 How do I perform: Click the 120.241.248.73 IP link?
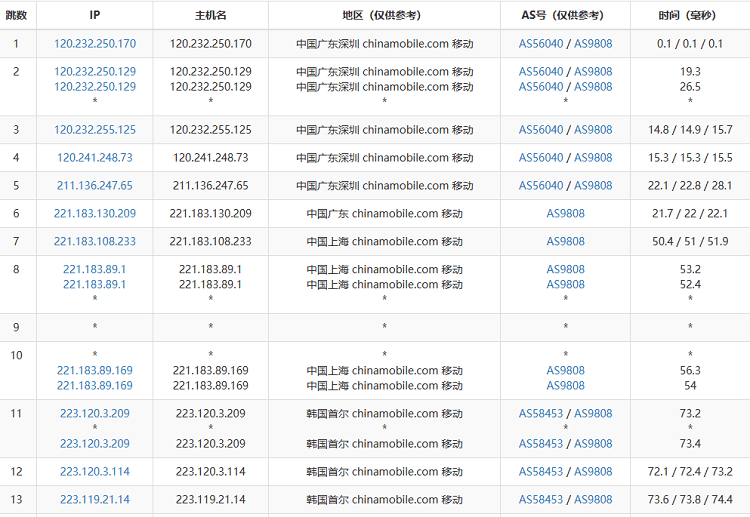point(95,157)
